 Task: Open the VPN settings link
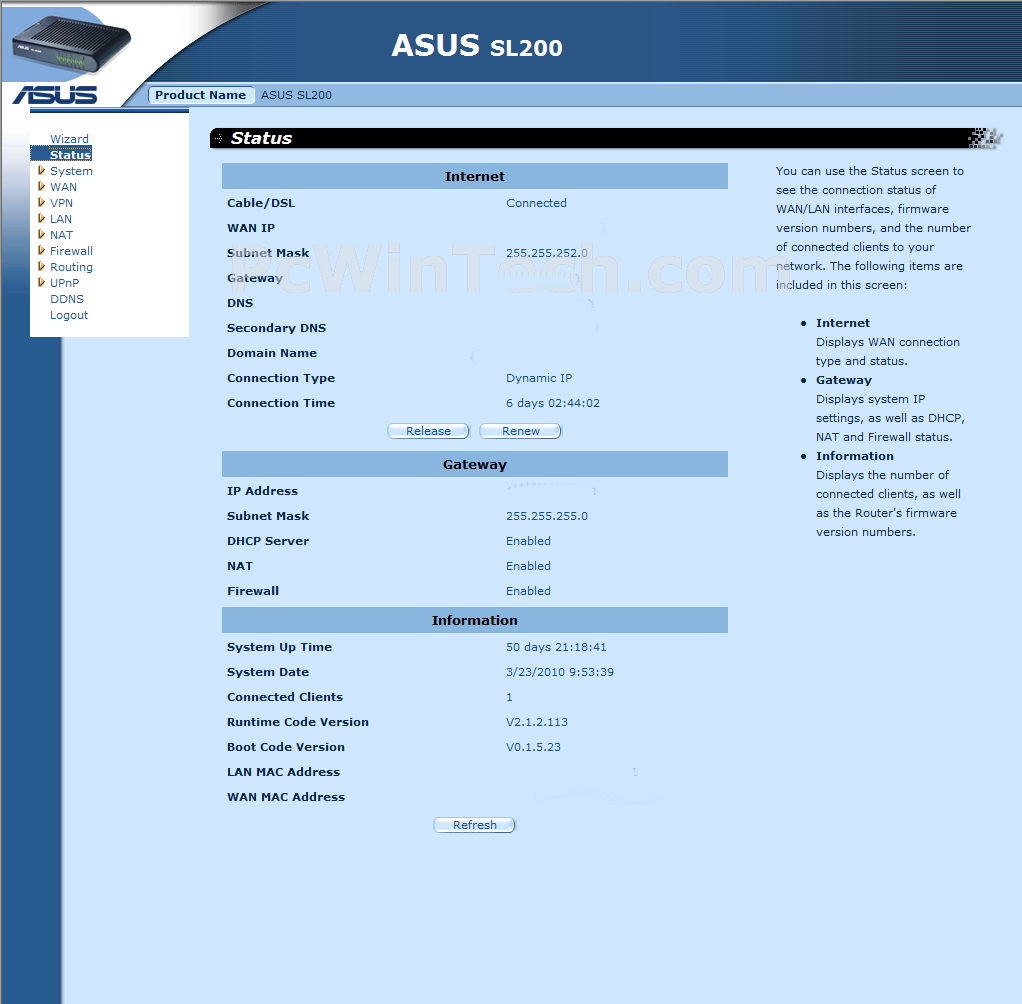(x=61, y=203)
